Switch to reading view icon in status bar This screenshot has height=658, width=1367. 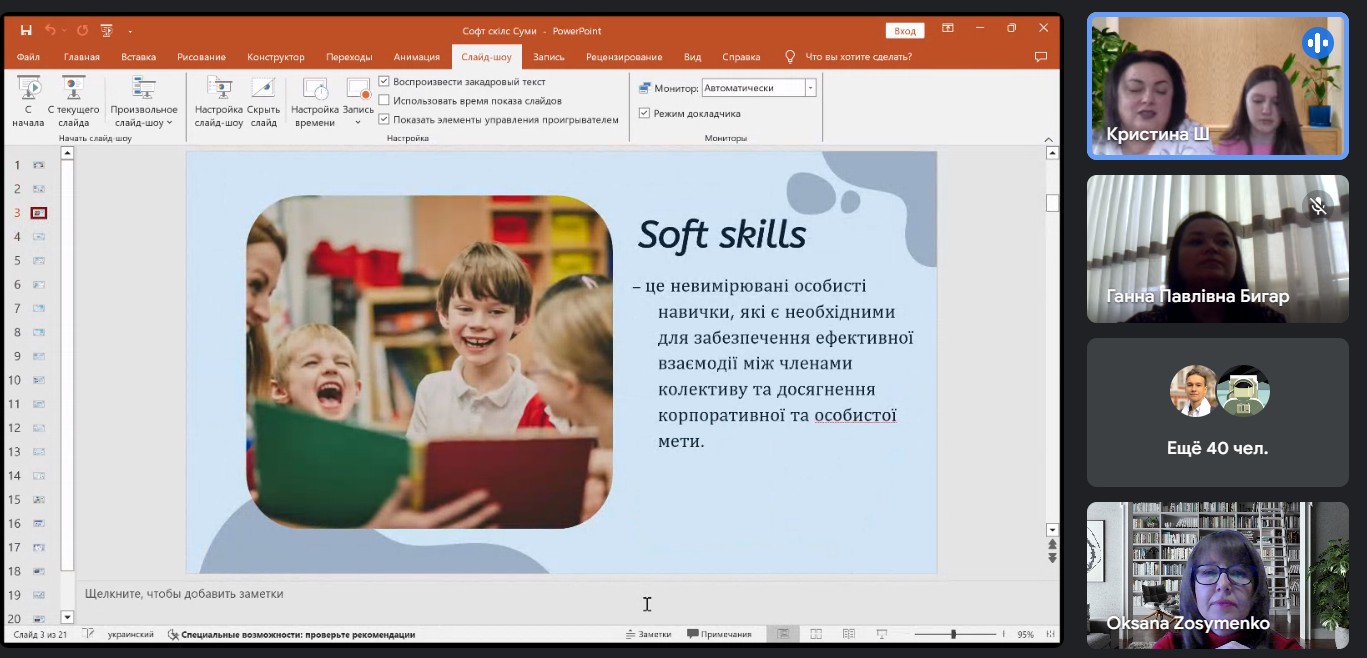point(849,634)
